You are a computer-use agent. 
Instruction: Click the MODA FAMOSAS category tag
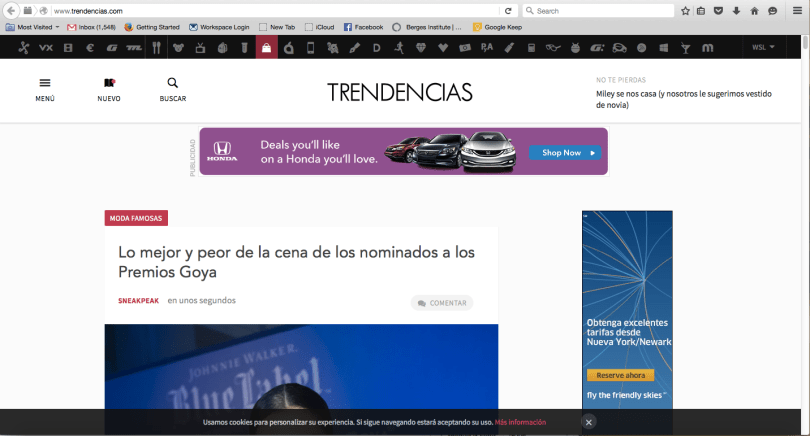(136, 218)
